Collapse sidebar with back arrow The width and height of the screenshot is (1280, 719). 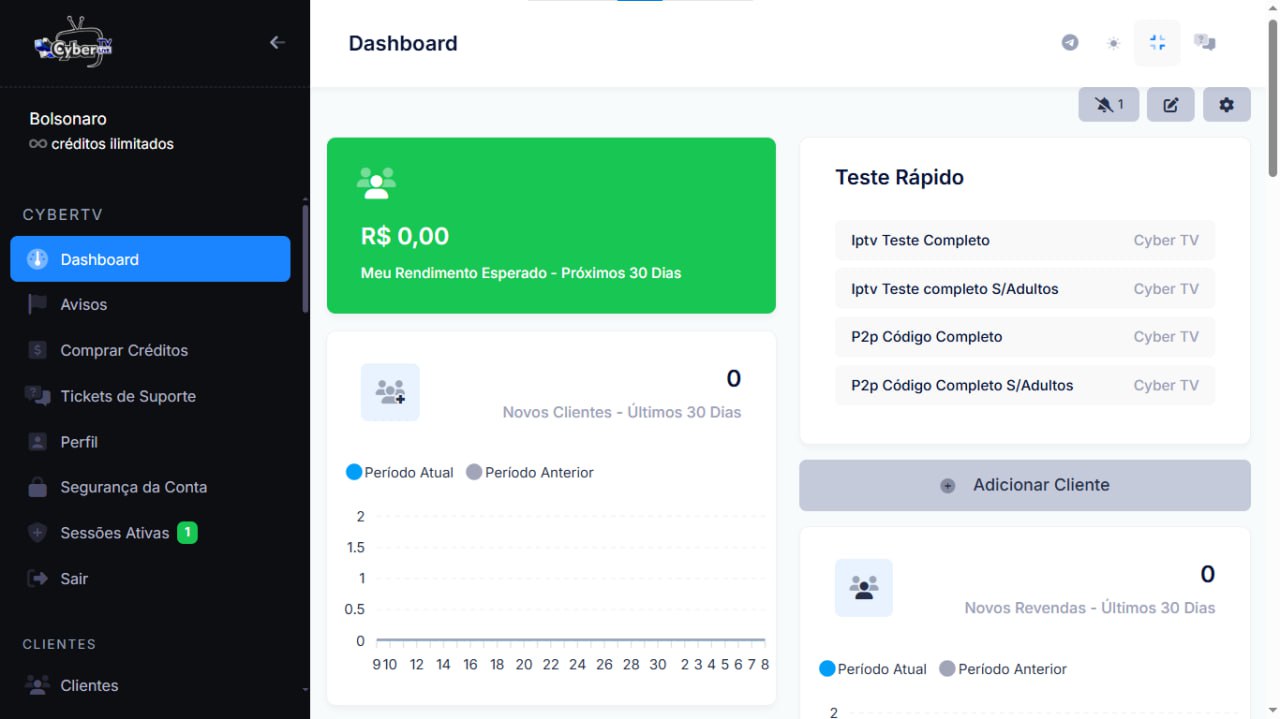[x=277, y=42]
